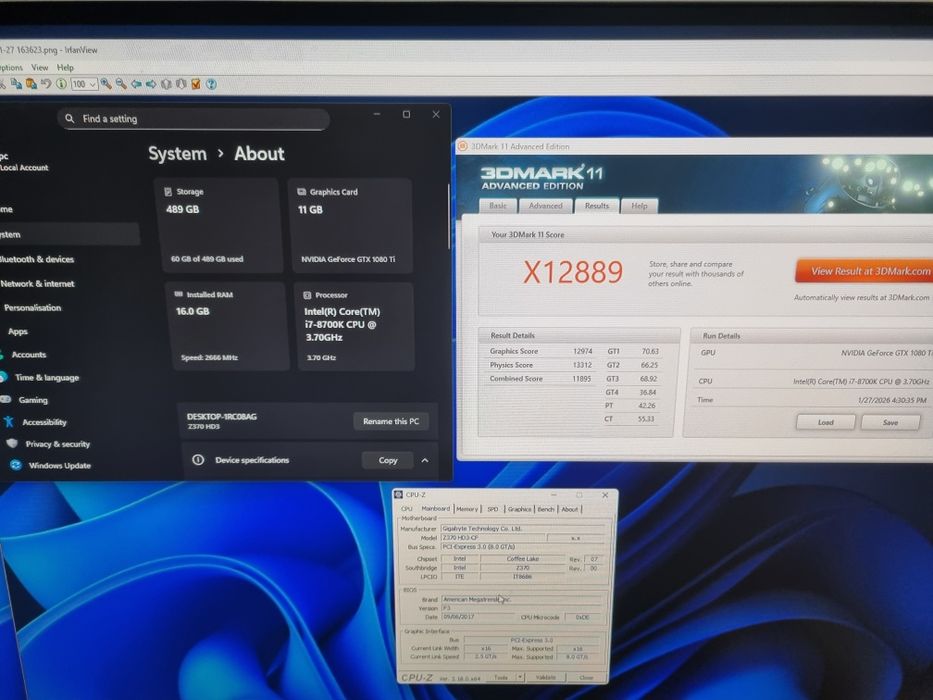
Task: Go to previous image with left arrow
Action: tap(136, 84)
